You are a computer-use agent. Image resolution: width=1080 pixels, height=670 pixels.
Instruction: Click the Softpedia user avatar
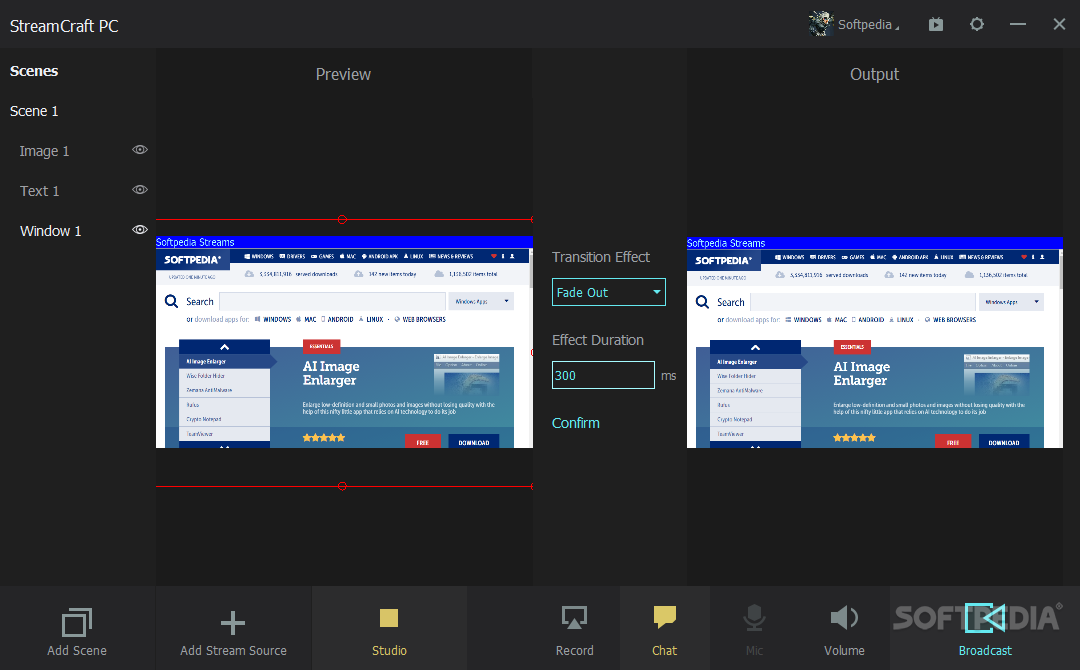[820, 24]
